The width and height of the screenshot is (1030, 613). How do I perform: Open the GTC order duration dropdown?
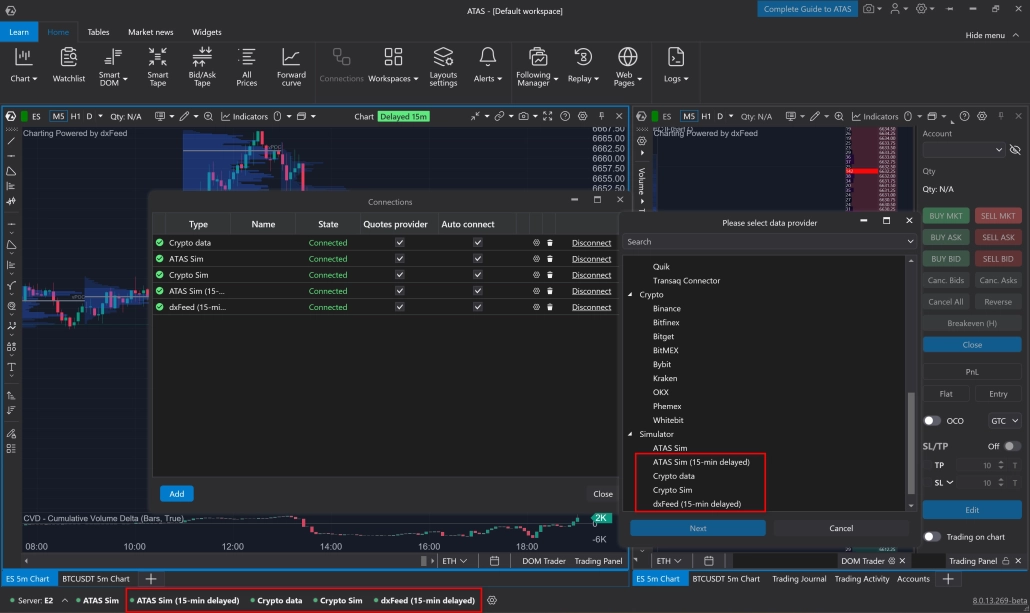pyautogui.click(x=1004, y=421)
